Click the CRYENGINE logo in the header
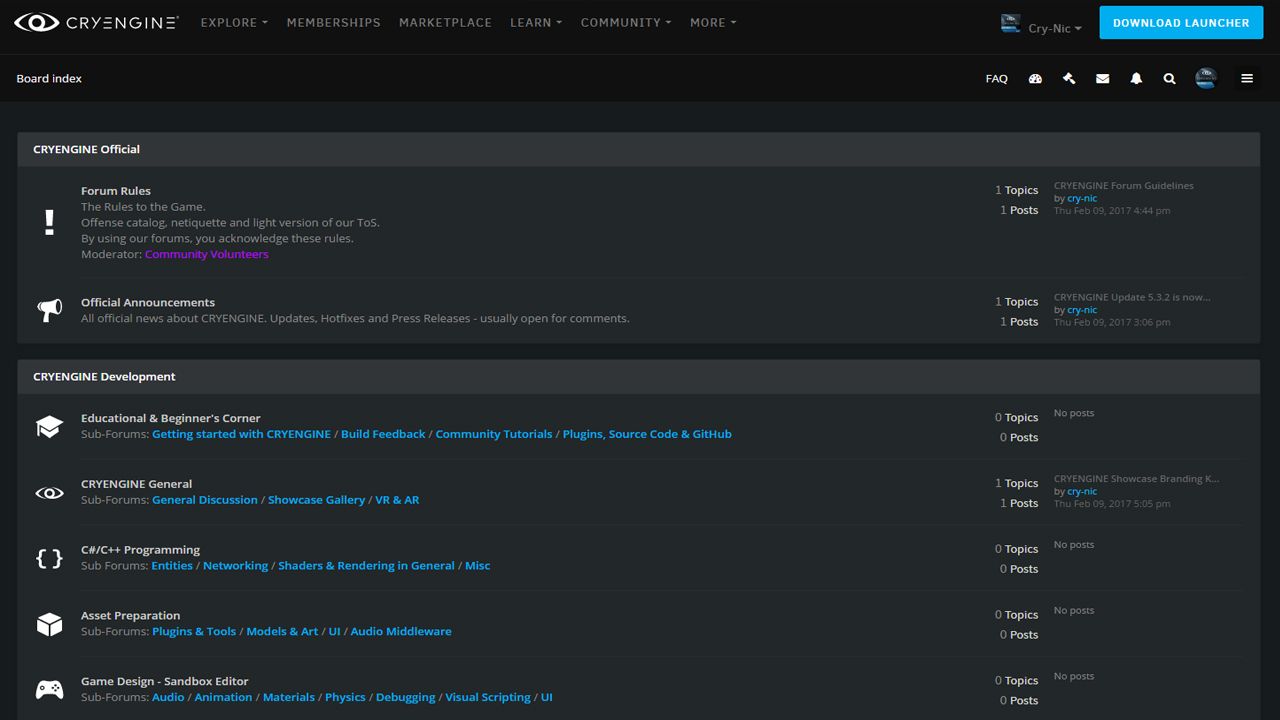The image size is (1280, 720). click(x=96, y=22)
